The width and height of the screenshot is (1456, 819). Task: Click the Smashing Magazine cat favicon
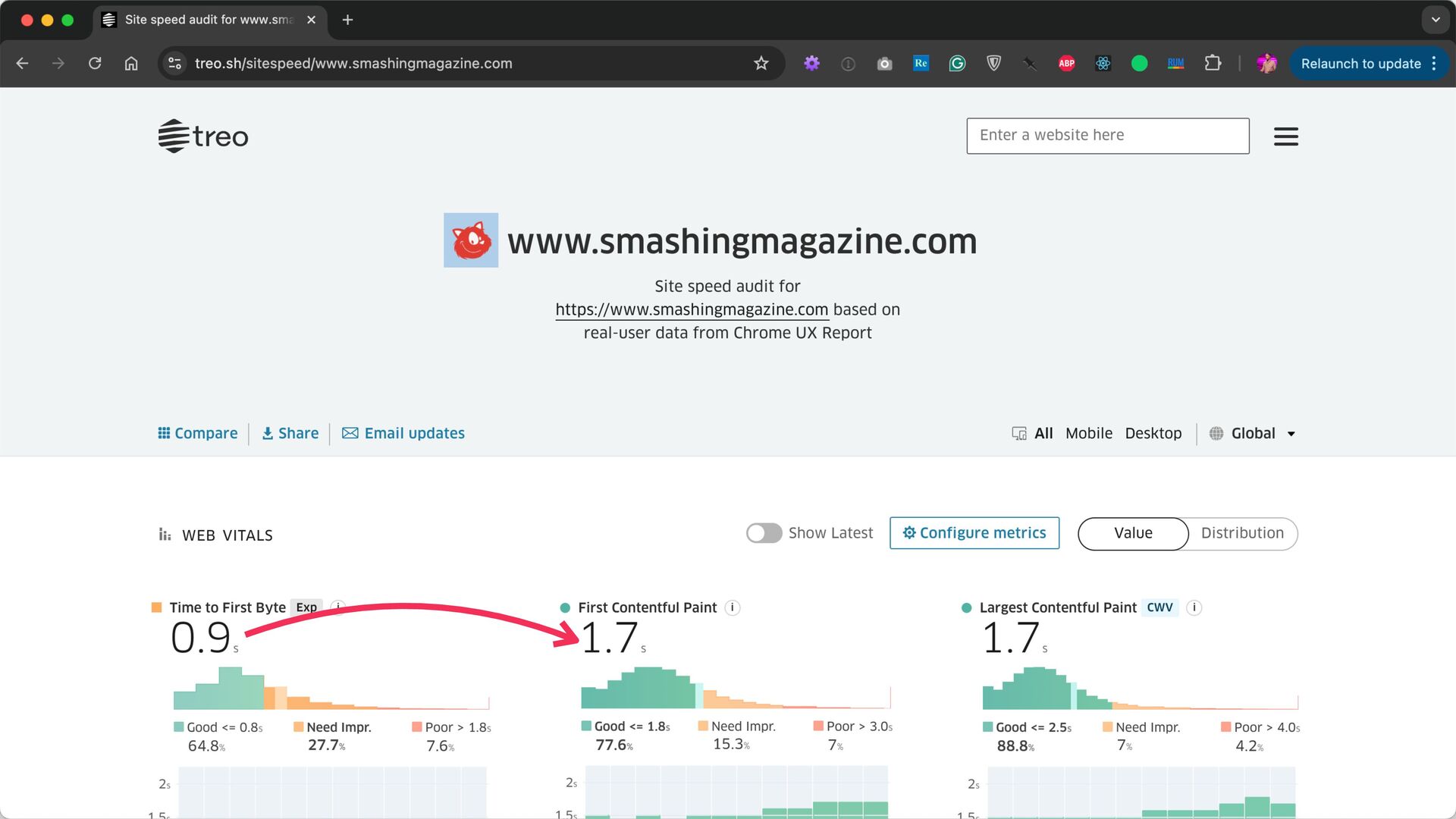(x=471, y=240)
